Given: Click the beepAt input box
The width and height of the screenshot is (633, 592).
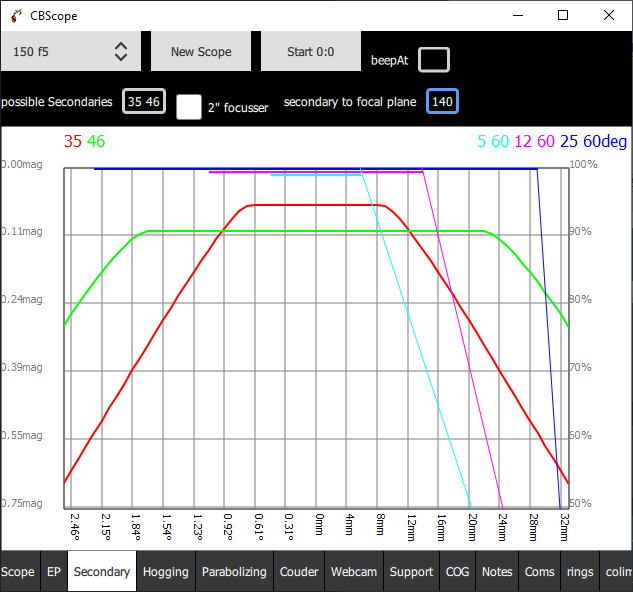Looking at the screenshot, I should click(434, 60).
